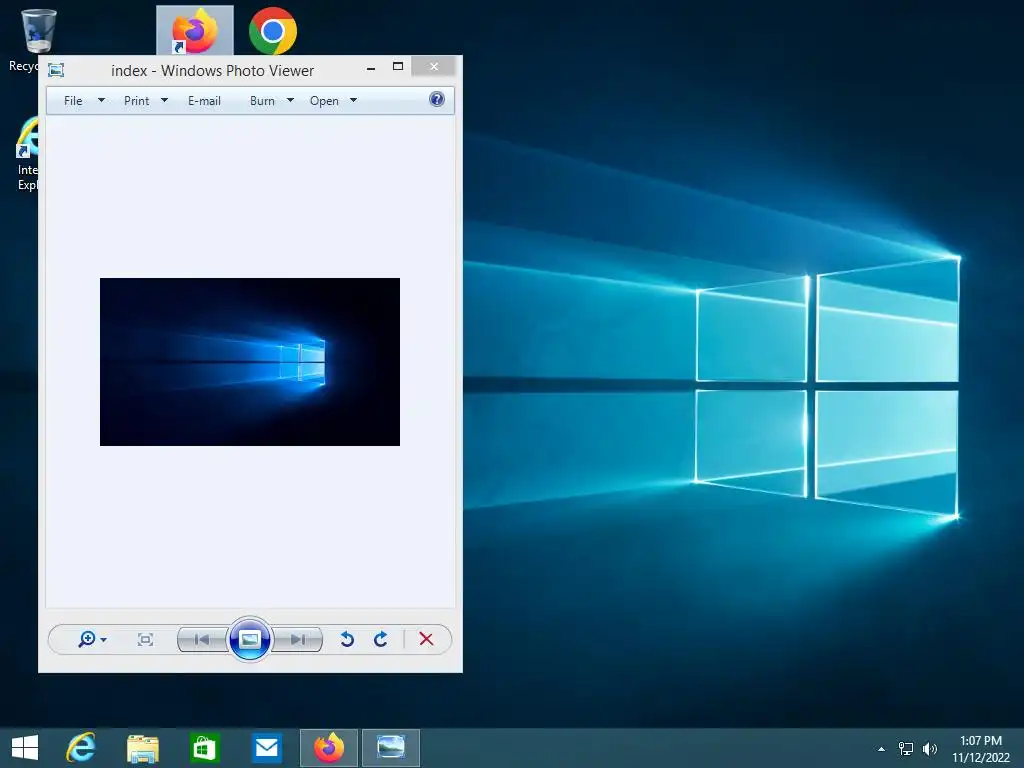1024x768 pixels.
Task: Rotate the image counterclockwise
Action: point(347,639)
